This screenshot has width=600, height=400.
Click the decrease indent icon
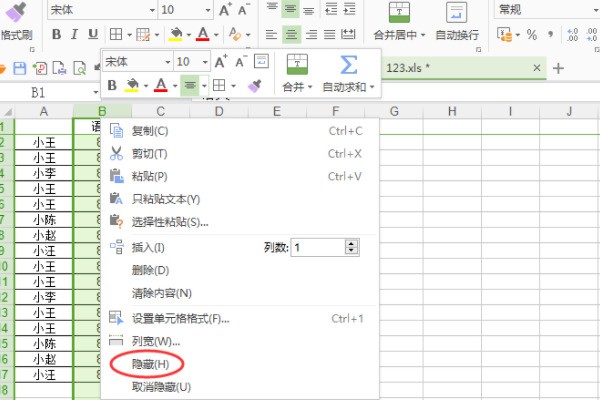pos(331,8)
